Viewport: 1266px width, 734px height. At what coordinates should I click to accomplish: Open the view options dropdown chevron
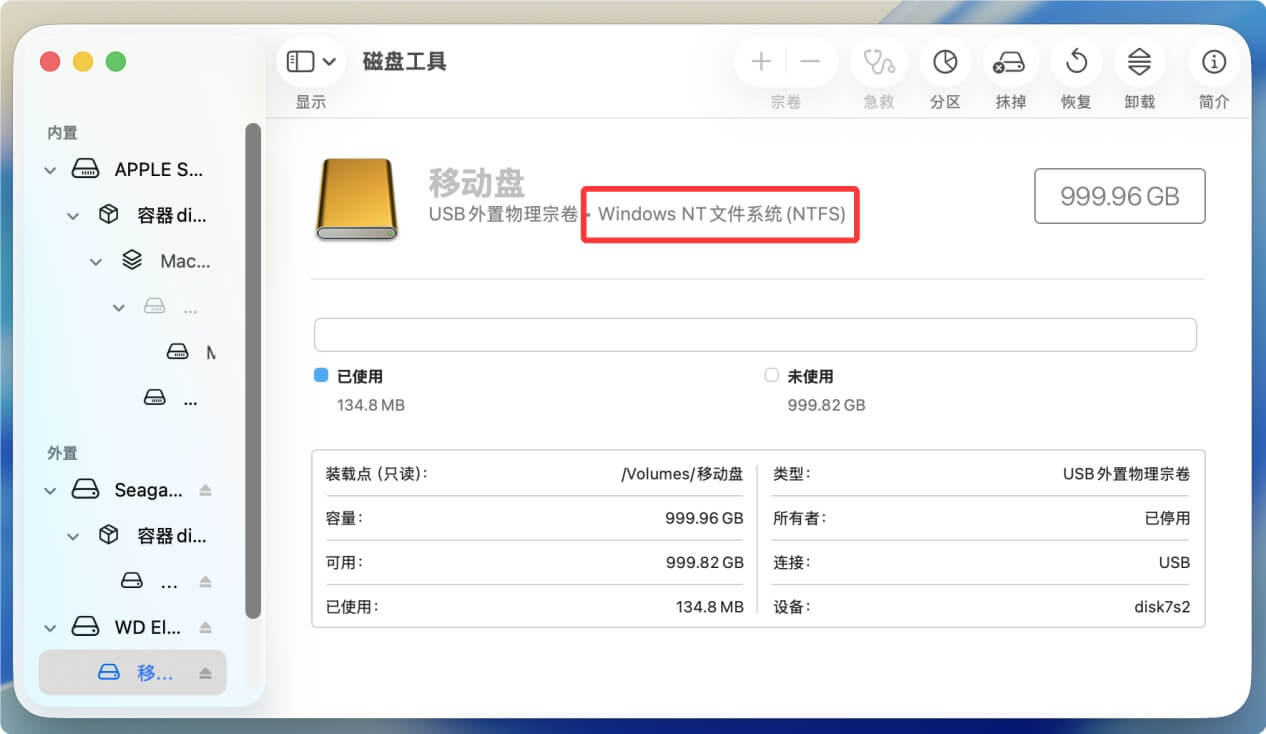(330, 61)
